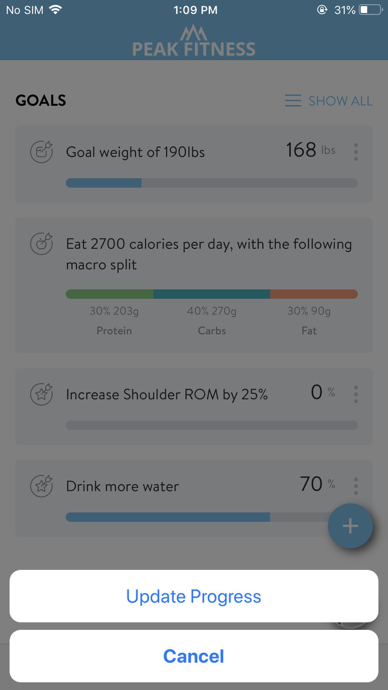Image resolution: width=388 pixels, height=690 pixels.
Task: Click the orange Fat macro segment
Action: [x=314, y=294]
